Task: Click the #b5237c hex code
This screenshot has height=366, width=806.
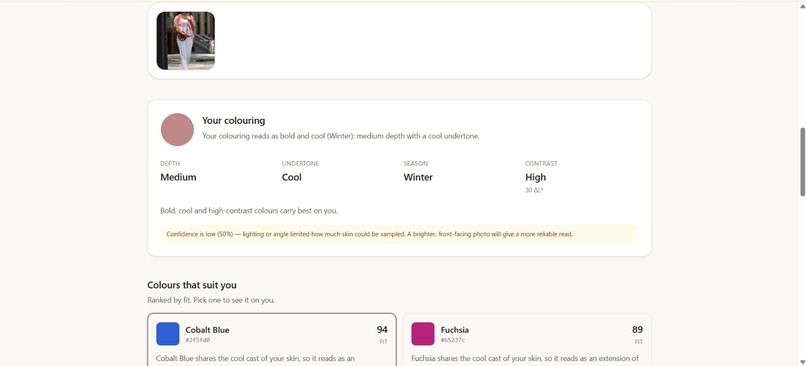Action: (x=452, y=340)
